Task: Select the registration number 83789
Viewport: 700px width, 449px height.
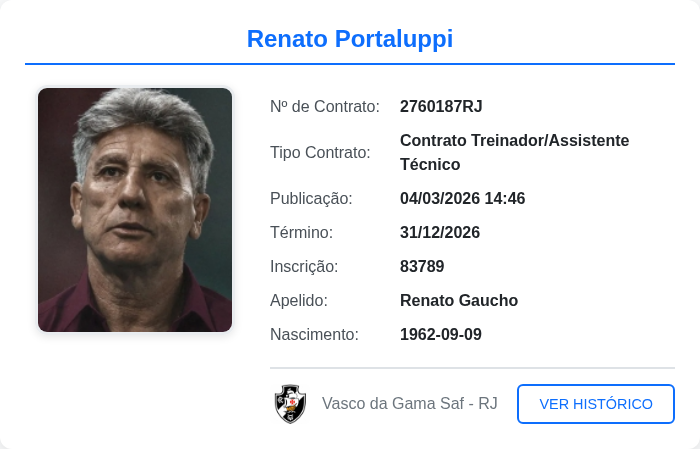Action: coord(422,266)
